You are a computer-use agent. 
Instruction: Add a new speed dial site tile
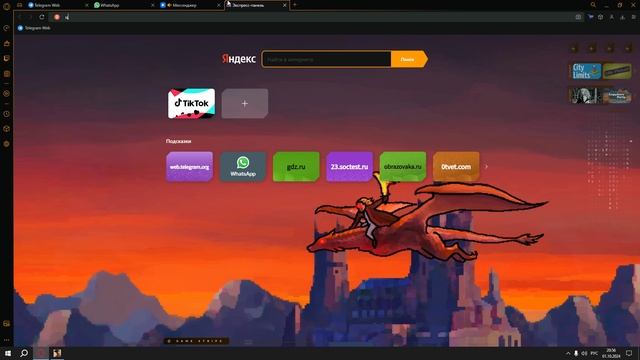click(x=245, y=104)
